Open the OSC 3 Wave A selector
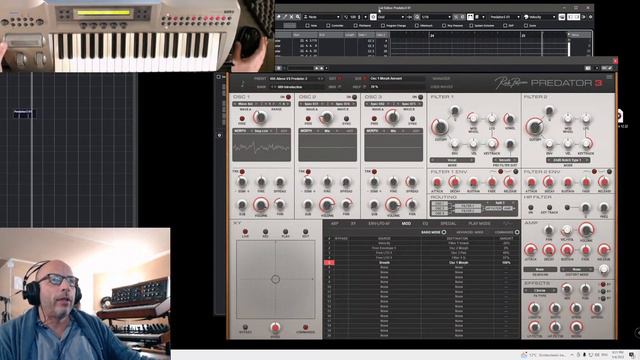The width and height of the screenshot is (640, 360). (x=378, y=104)
